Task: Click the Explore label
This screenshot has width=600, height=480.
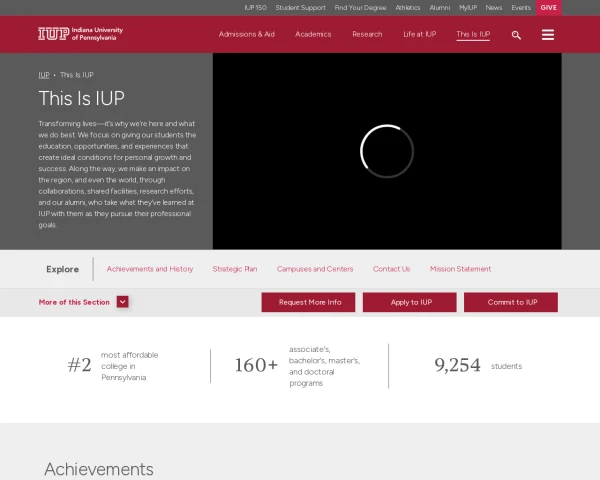Action: pyautogui.click(x=62, y=269)
